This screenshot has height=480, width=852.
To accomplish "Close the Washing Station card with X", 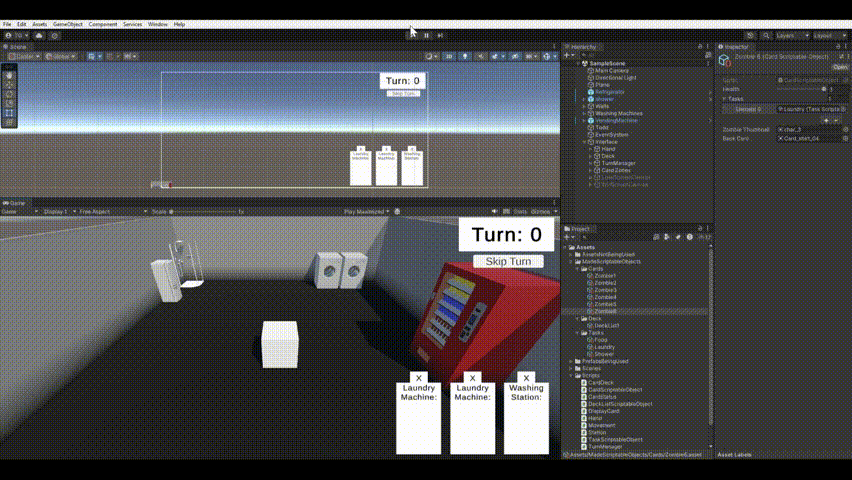I will click(x=526, y=378).
